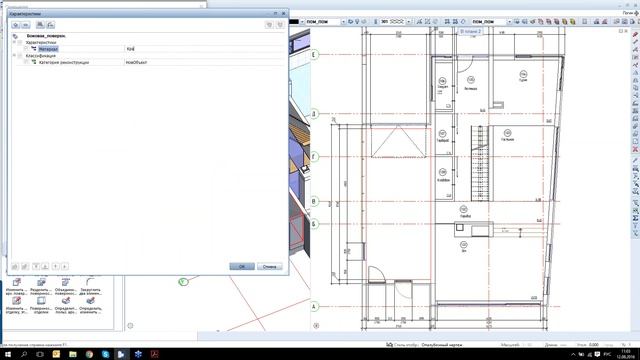Viewport: 640px width, 360px height.
Task: Collapse the Характеристики group
Action: [x=14, y=42]
